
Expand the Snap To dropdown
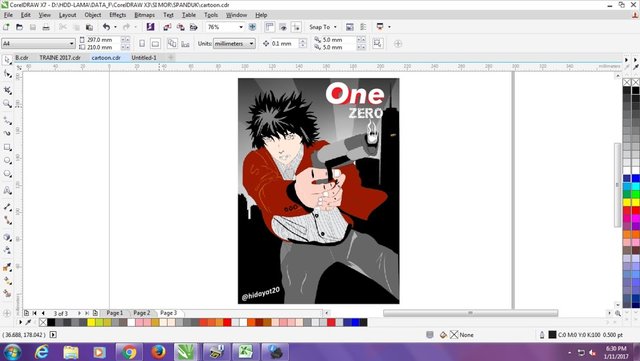tap(336, 27)
